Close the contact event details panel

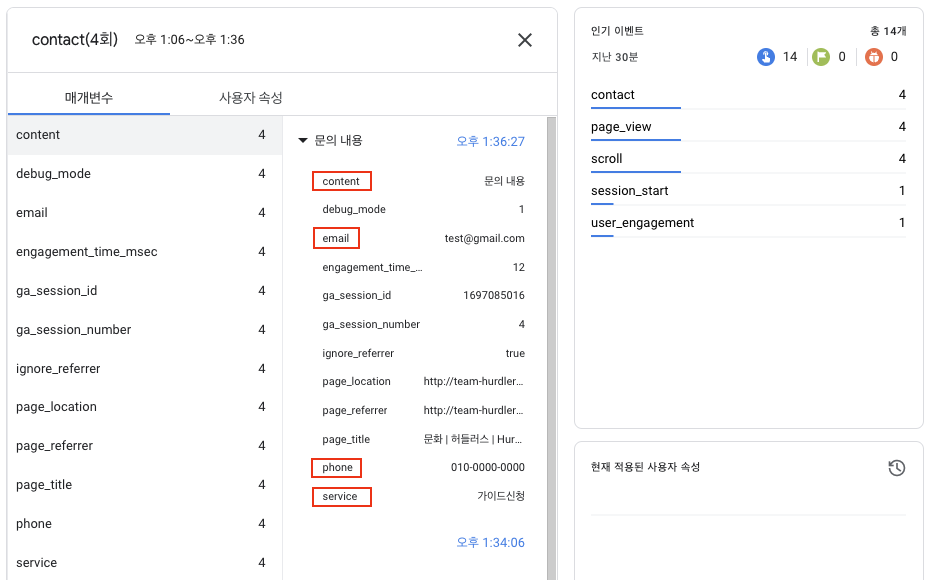click(x=525, y=40)
